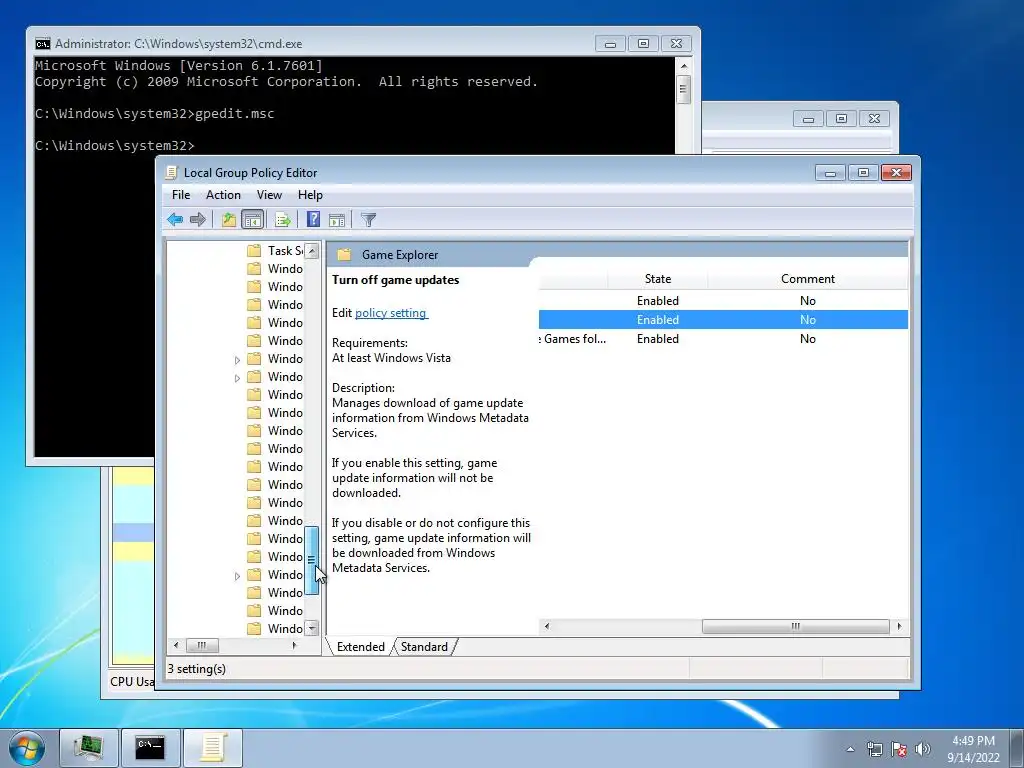Click the Show desktop strip at taskbar end
This screenshot has height=768, width=1024.
point(1017,748)
